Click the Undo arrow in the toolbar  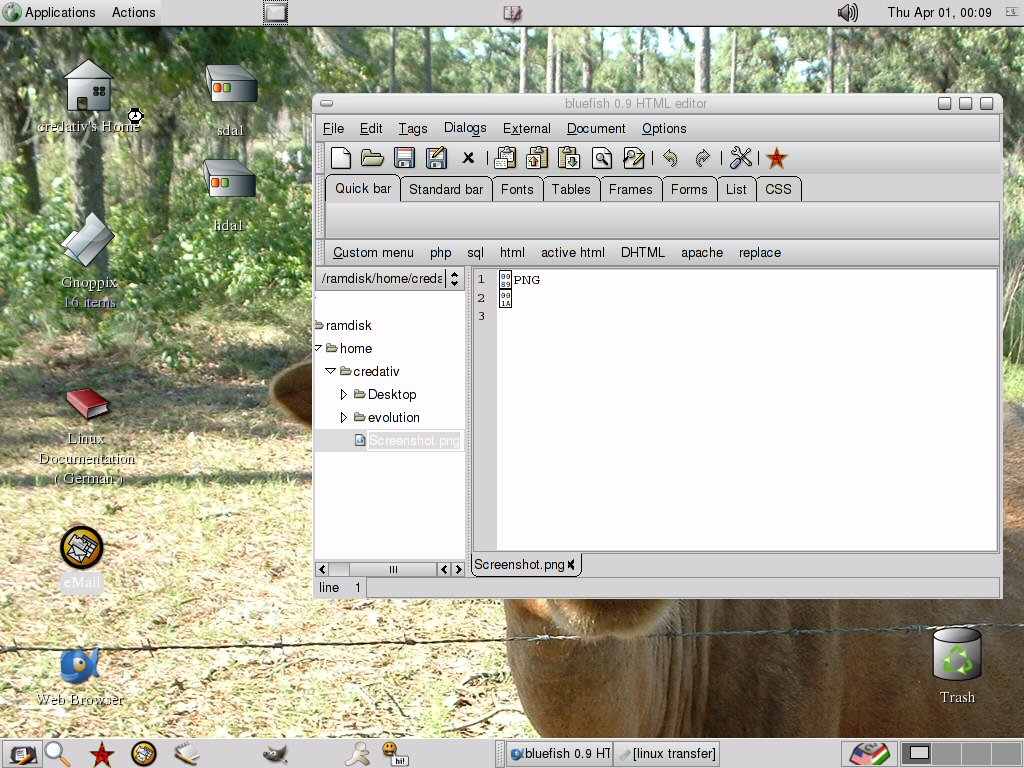pyautogui.click(x=670, y=158)
